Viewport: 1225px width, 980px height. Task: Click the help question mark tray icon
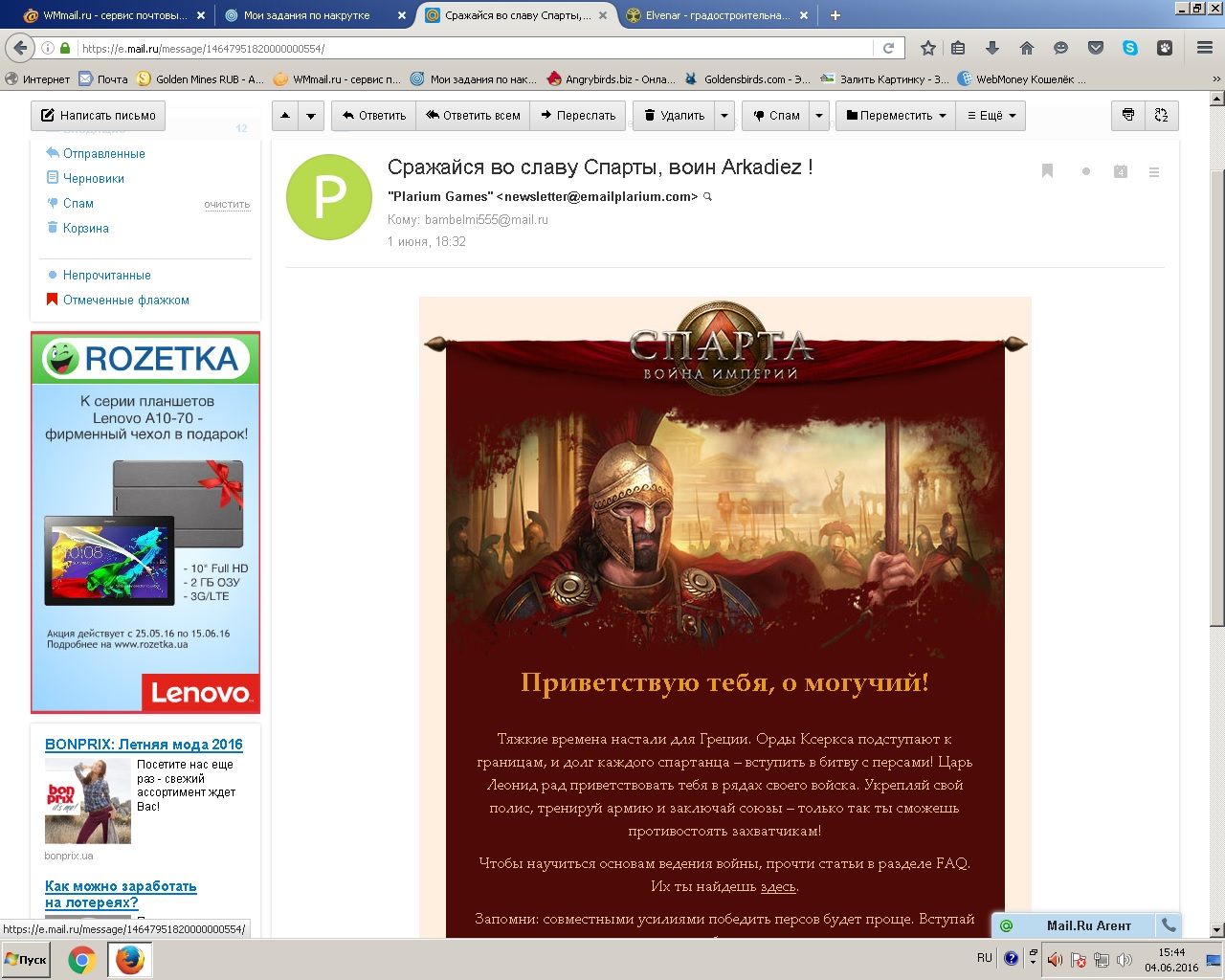click(x=1011, y=959)
